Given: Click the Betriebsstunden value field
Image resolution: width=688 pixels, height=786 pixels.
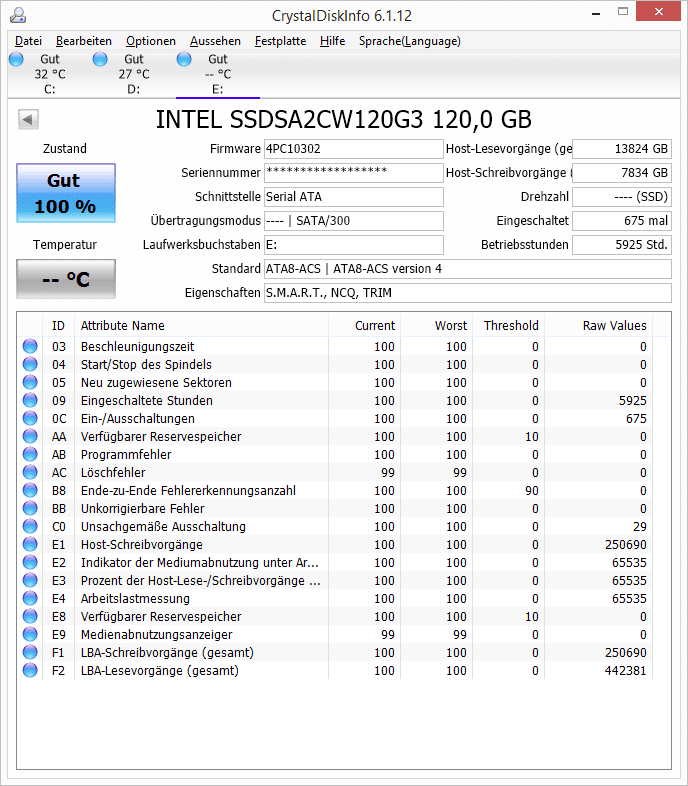Looking at the screenshot, I should click(621, 245).
